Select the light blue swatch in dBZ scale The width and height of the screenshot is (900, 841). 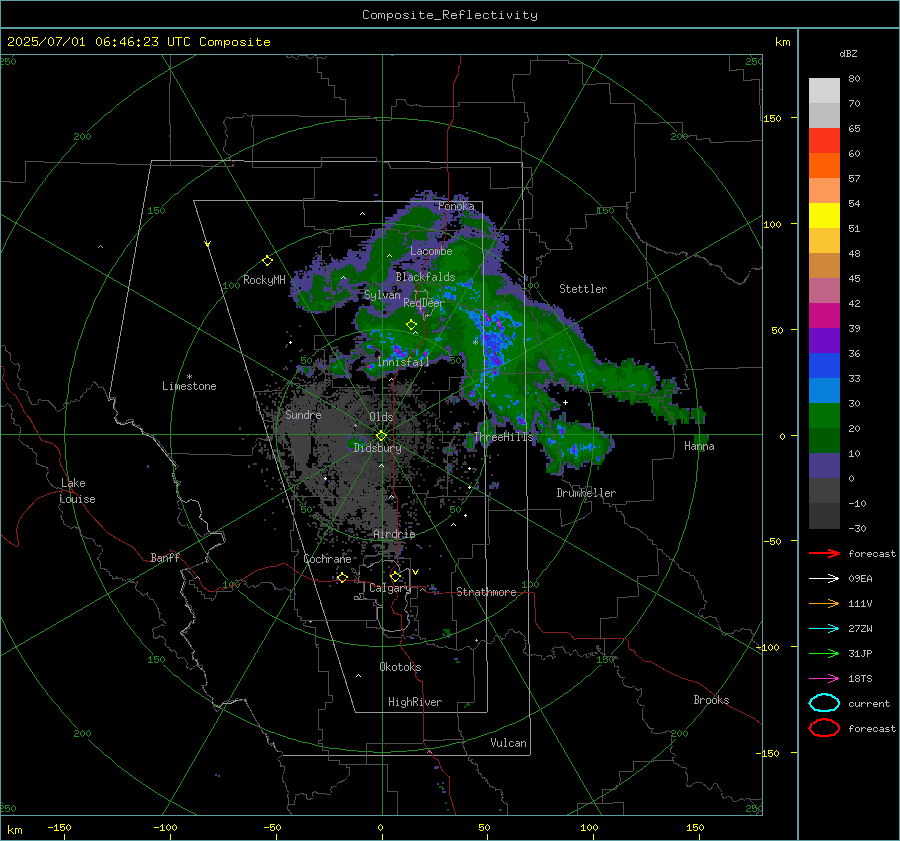[824, 390]
